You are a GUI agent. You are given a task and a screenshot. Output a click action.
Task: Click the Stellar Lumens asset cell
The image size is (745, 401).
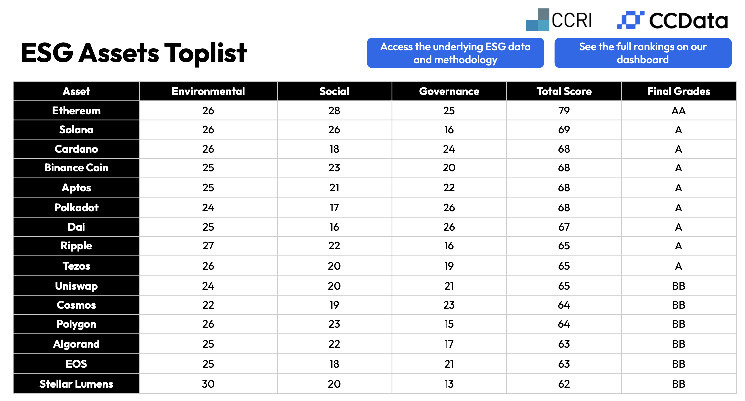click(x=76, y=382)
